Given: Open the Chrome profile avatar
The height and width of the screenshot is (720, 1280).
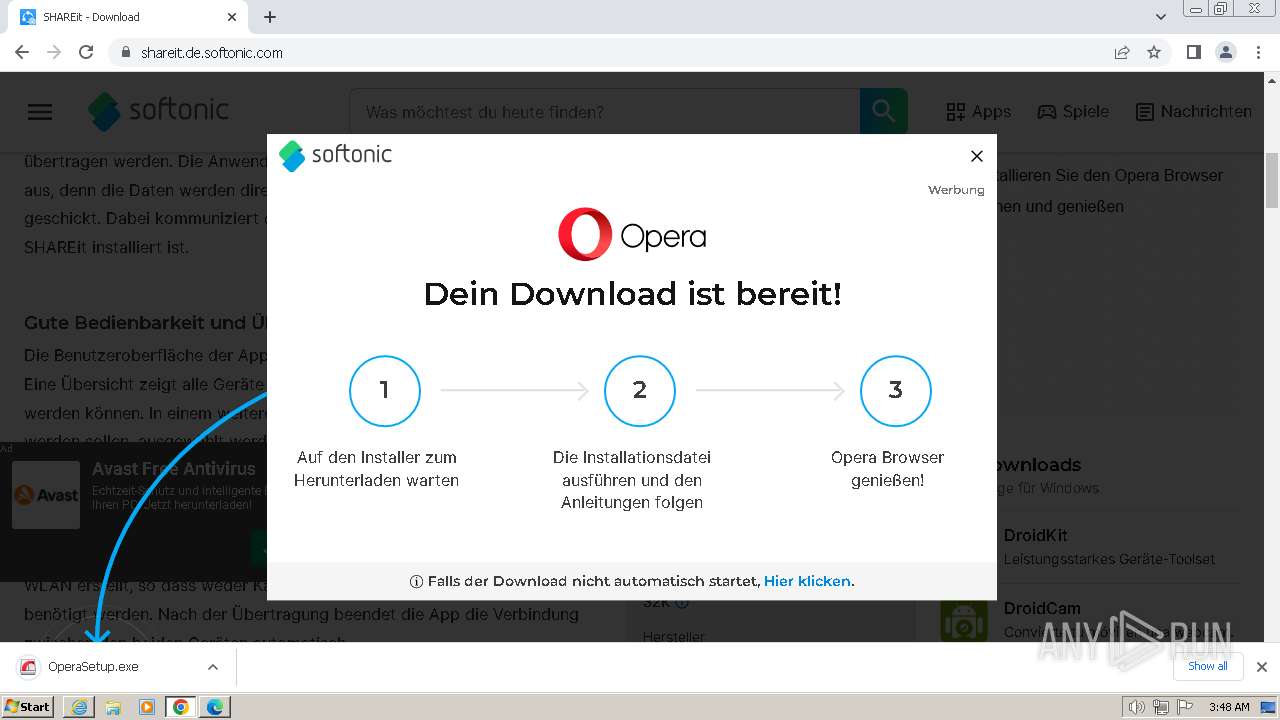Looking at the screenshot, I should tap(1225, 52).
